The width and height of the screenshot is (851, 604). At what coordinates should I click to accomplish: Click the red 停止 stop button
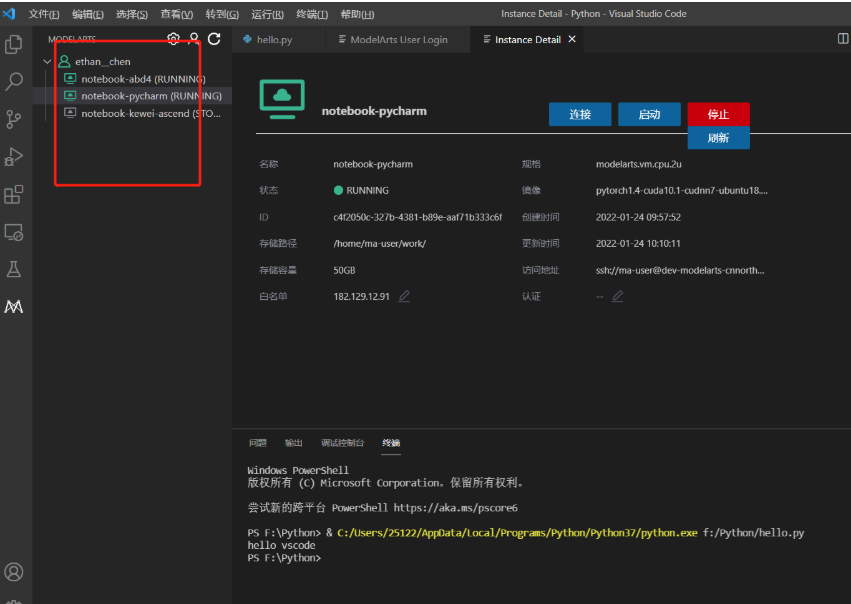pyautogui.click(x=719, y=115)
